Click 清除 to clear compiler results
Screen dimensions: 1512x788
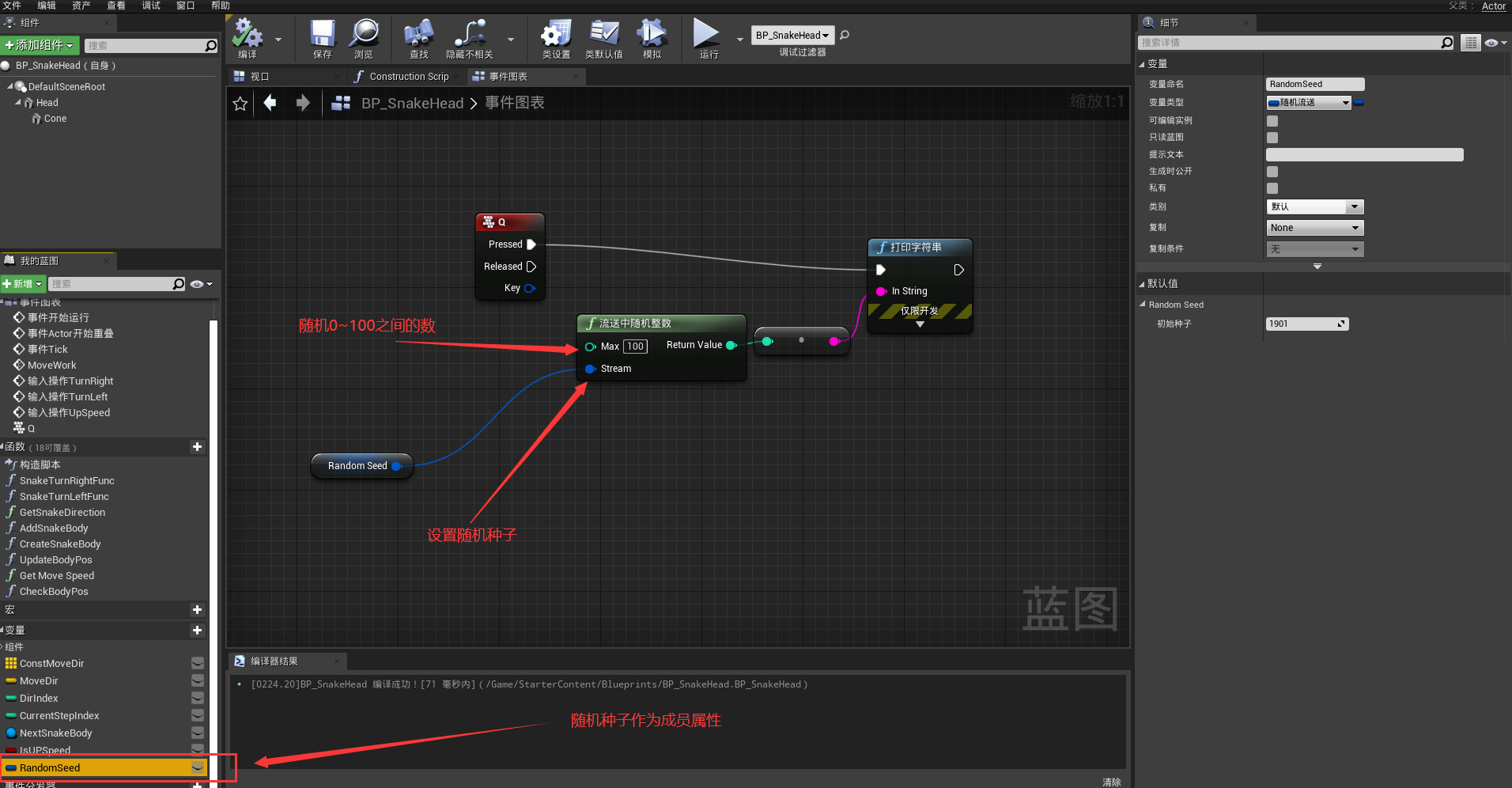[x=1111, y=782]
